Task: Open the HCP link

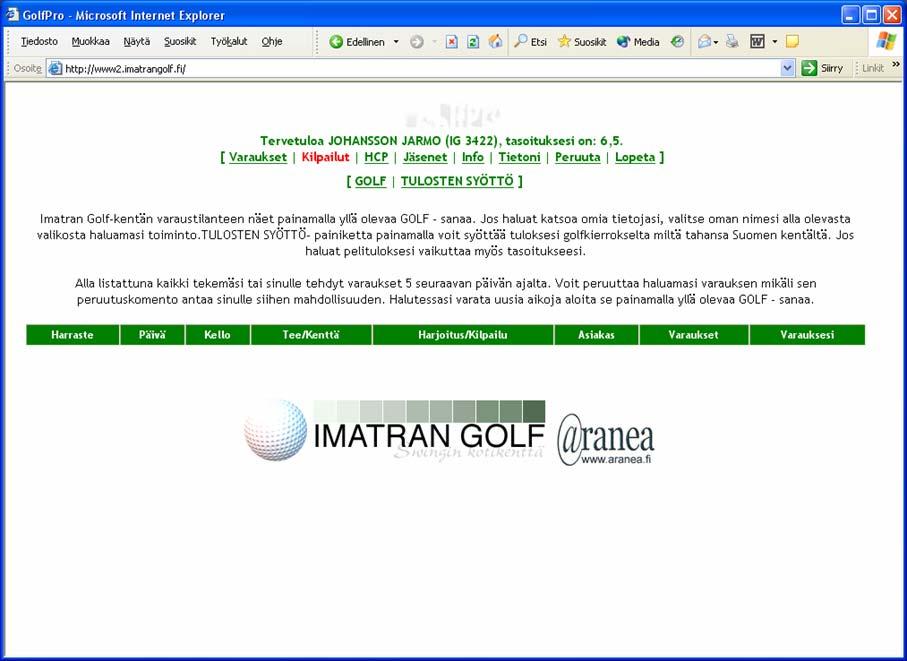Action: [x=376, y=157]
